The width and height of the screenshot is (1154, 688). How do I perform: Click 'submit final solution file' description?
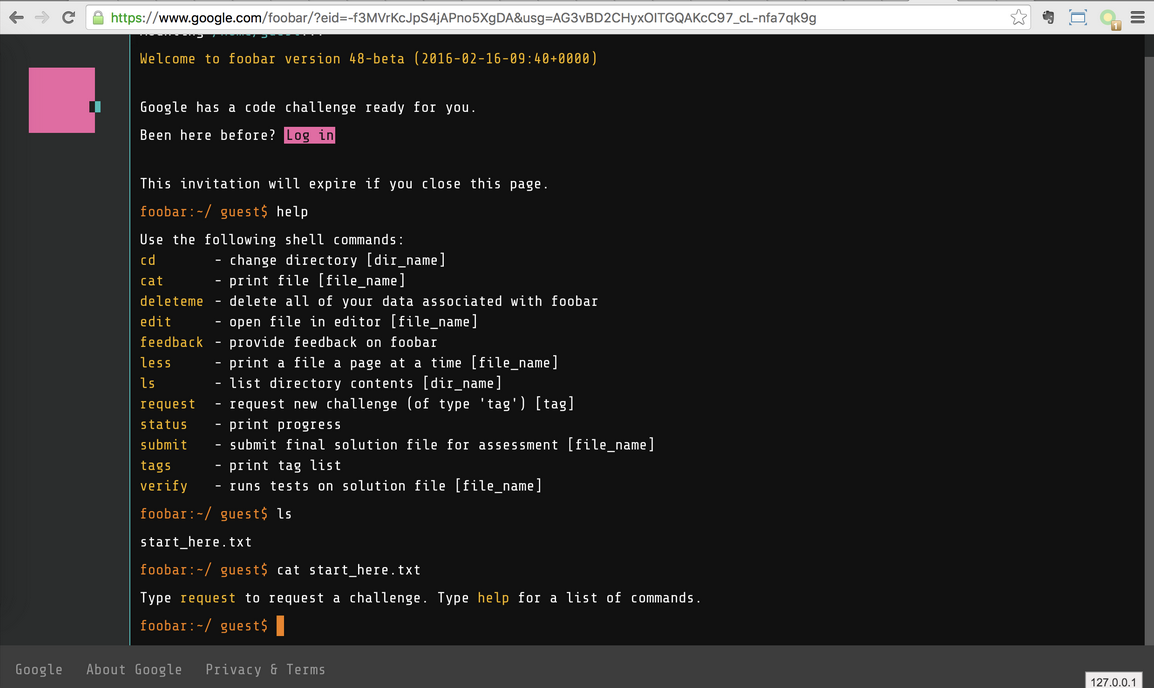coord(442,446)
